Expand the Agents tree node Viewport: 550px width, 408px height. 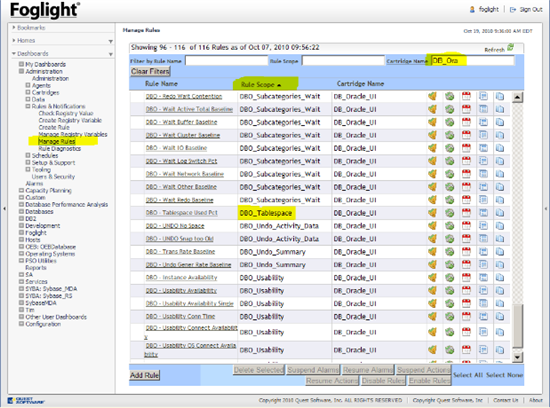28,85
